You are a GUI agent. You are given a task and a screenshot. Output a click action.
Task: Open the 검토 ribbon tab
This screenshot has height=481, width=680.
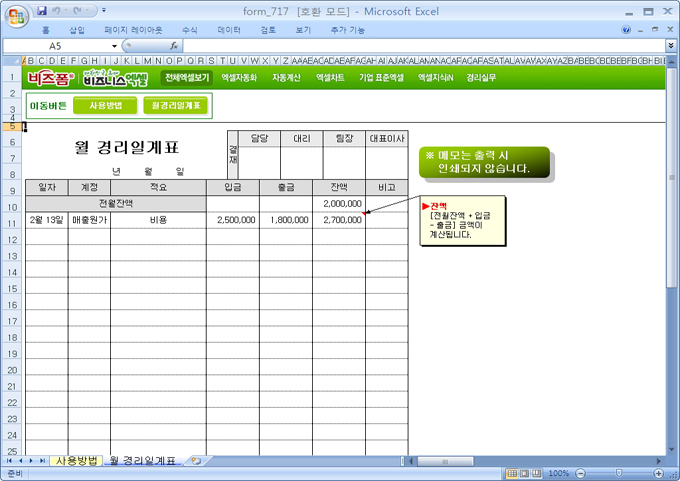(x=268, y=30)
